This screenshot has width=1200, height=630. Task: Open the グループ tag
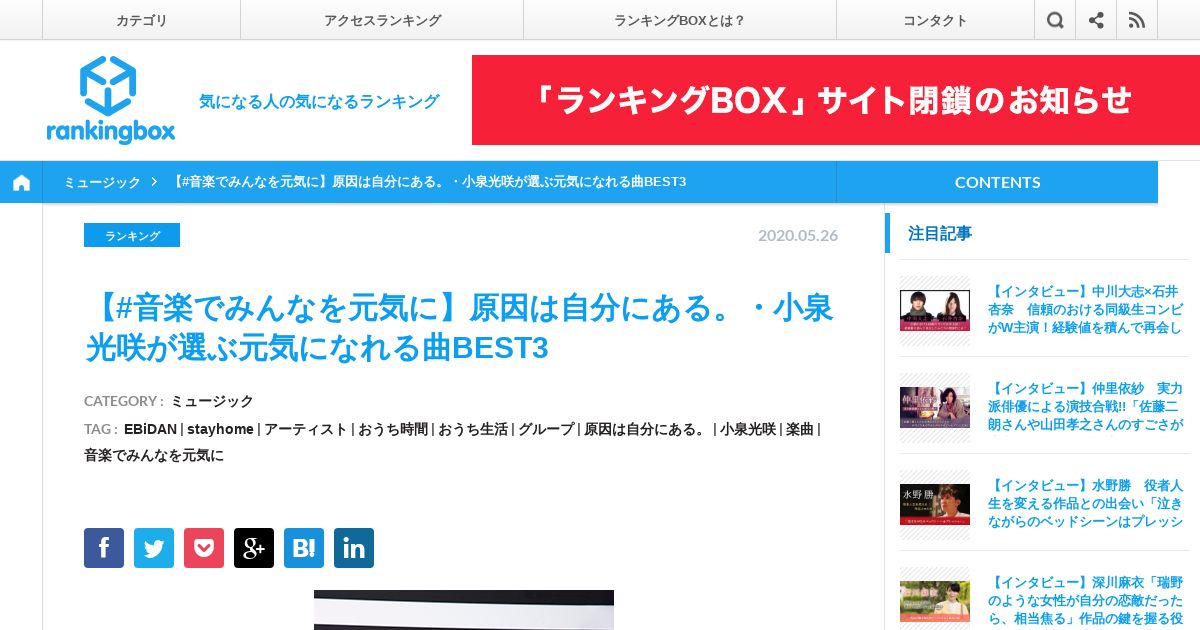click(546, 429)
